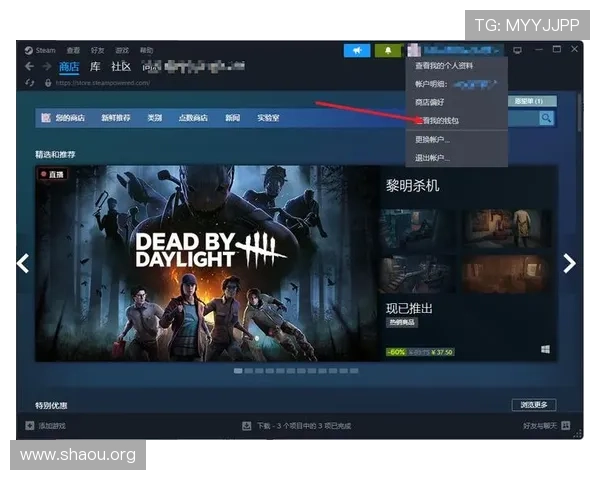The width and height of the screenshot is (600, 480).
Task: Click the 黎明杀机 game title
Action: (x=412, y=186)
